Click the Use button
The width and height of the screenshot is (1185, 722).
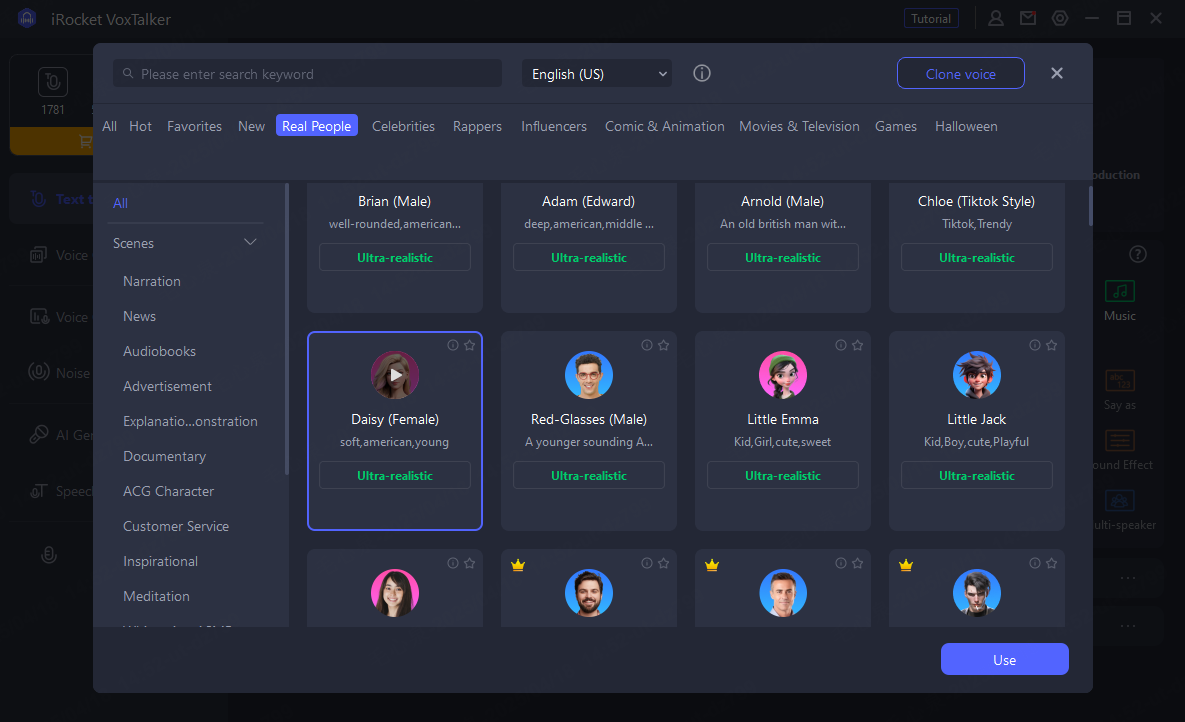(1004, 659)
